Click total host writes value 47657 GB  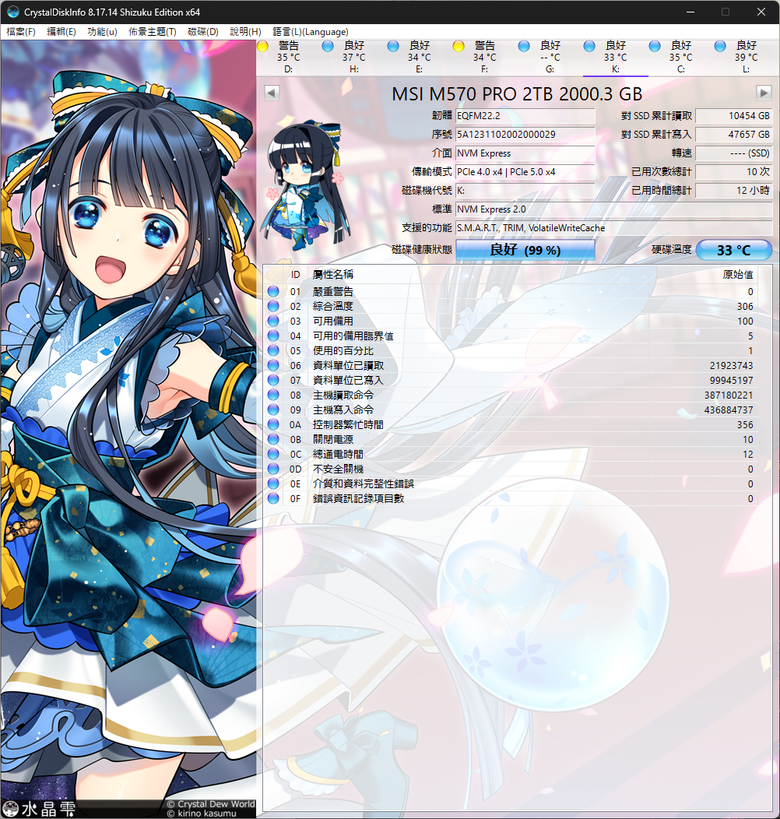[x=734, y=135]
